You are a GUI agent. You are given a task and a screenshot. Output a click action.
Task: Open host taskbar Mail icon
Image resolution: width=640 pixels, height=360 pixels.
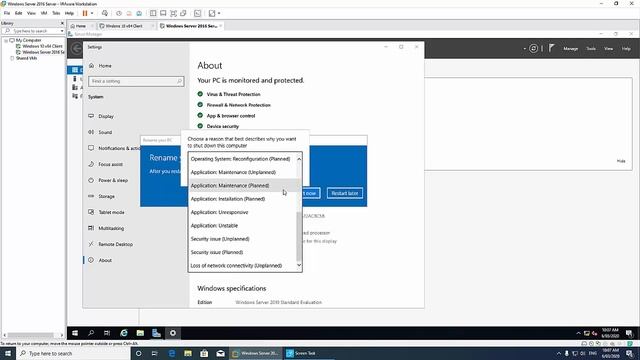pos(220,353)
